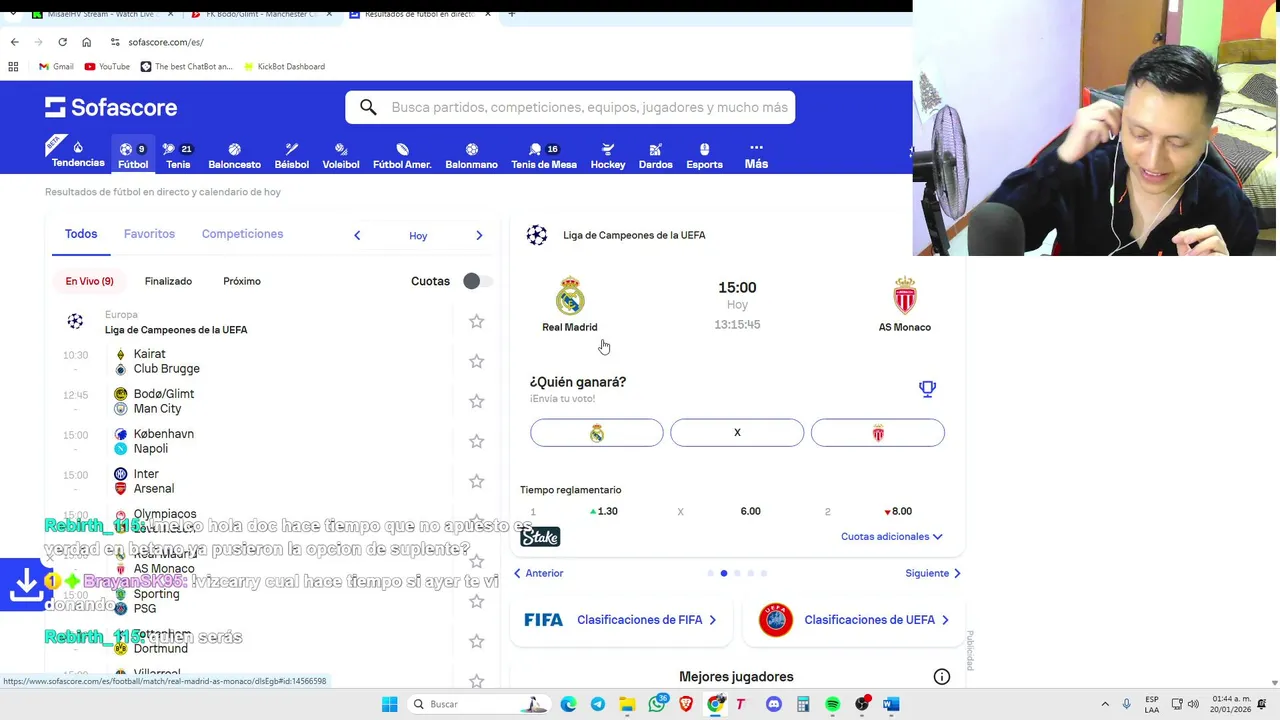
Task: Switch to the Todos tab
Action: [x=81, y=234]
